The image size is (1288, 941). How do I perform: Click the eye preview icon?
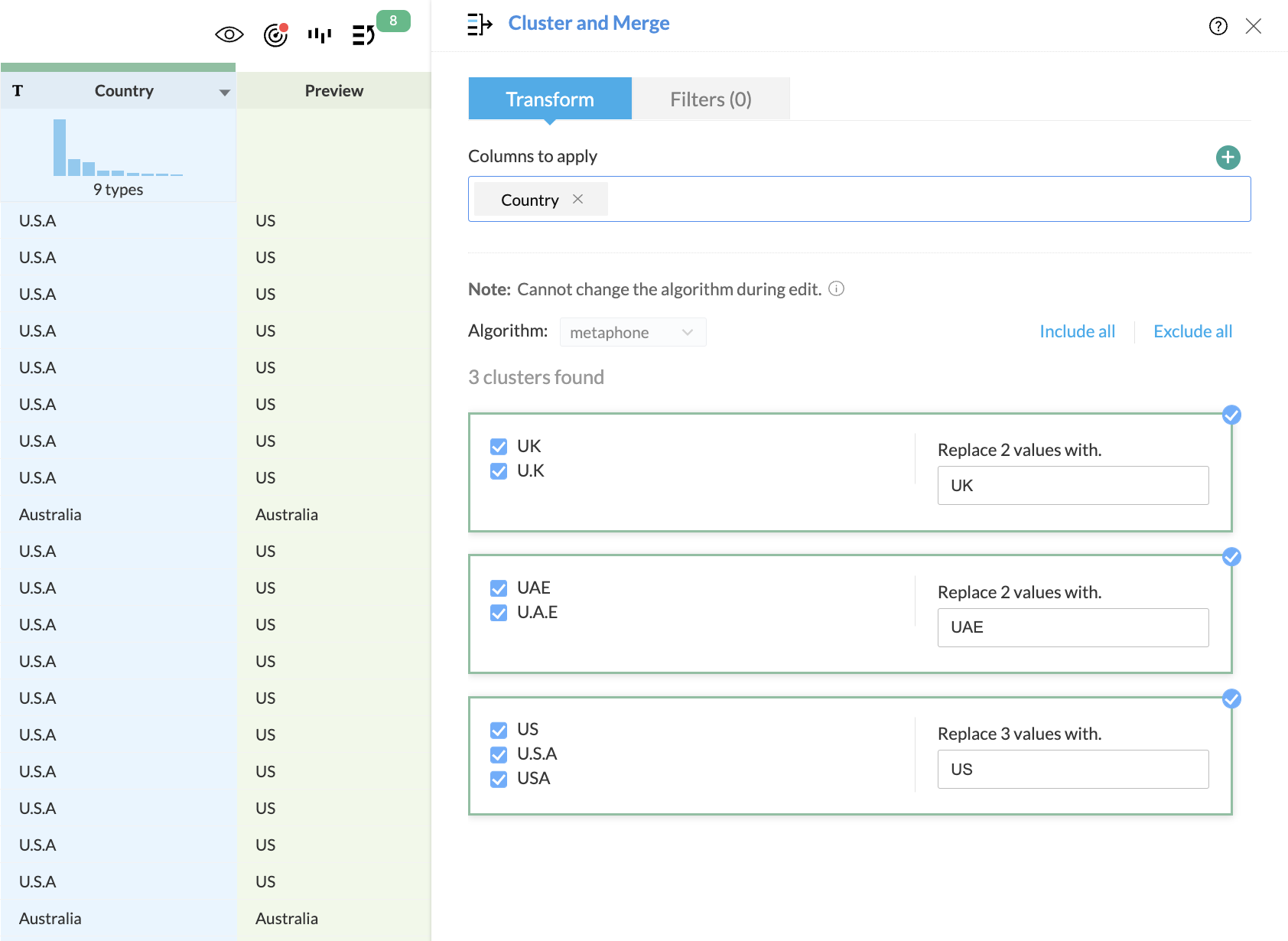coord(229,34)
